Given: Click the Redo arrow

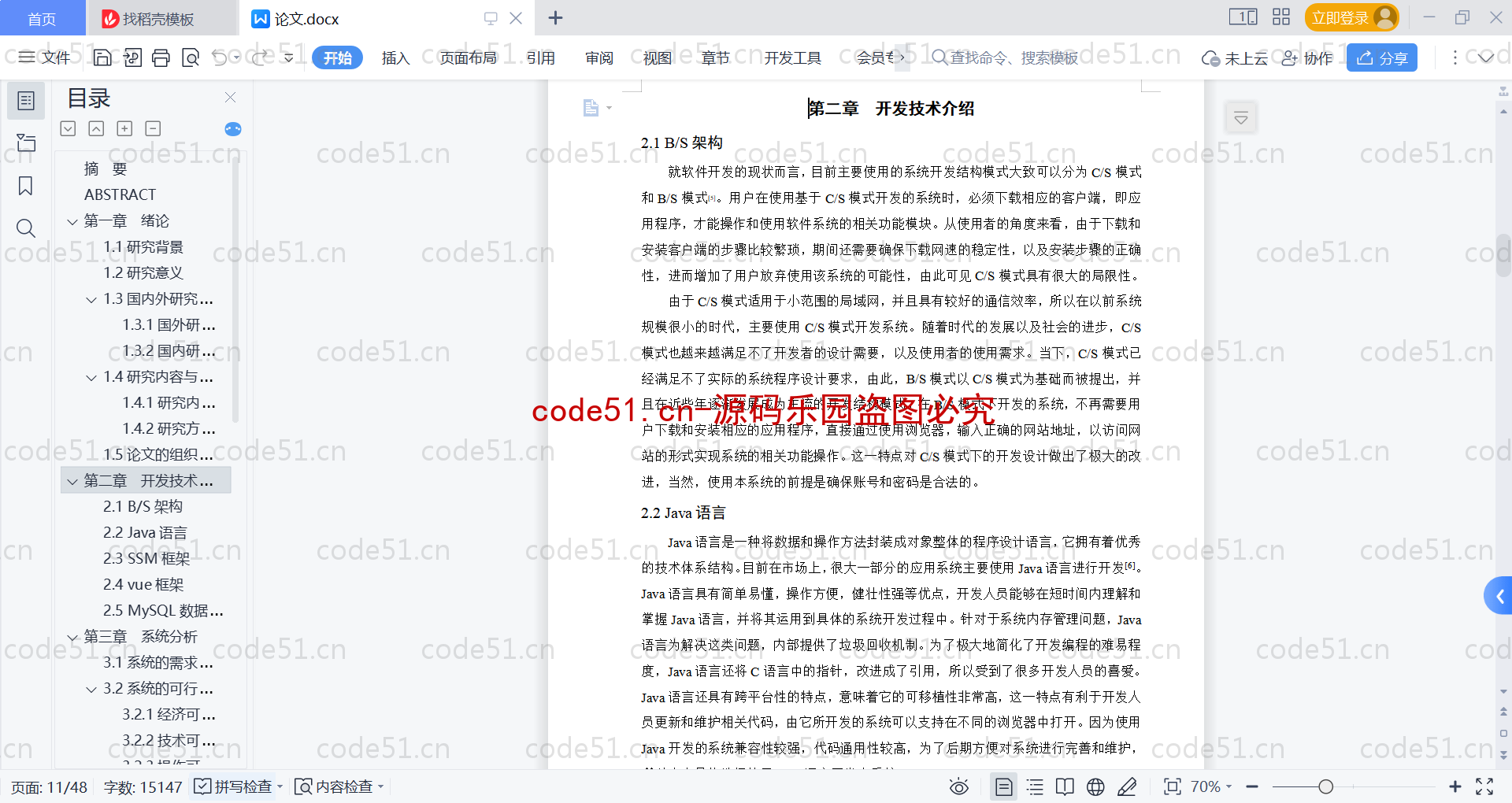Looking at the screenshot, I should tap(259, 57).
